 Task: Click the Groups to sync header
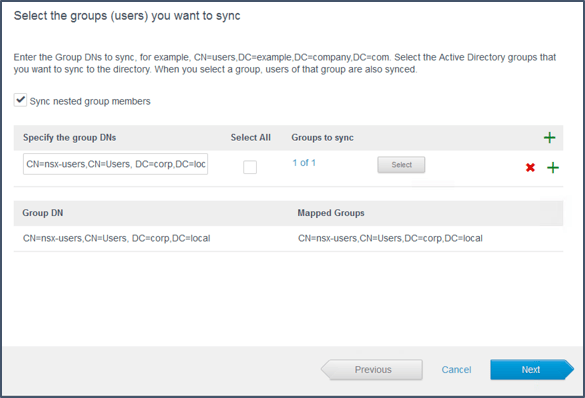[x=322, y=138]
